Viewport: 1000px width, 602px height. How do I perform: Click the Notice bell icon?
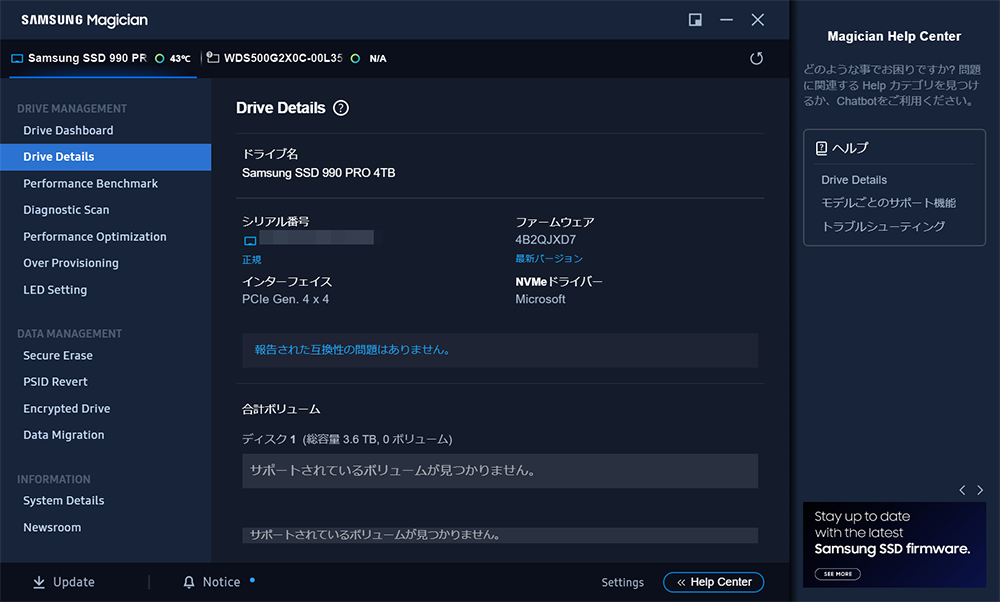189,582
